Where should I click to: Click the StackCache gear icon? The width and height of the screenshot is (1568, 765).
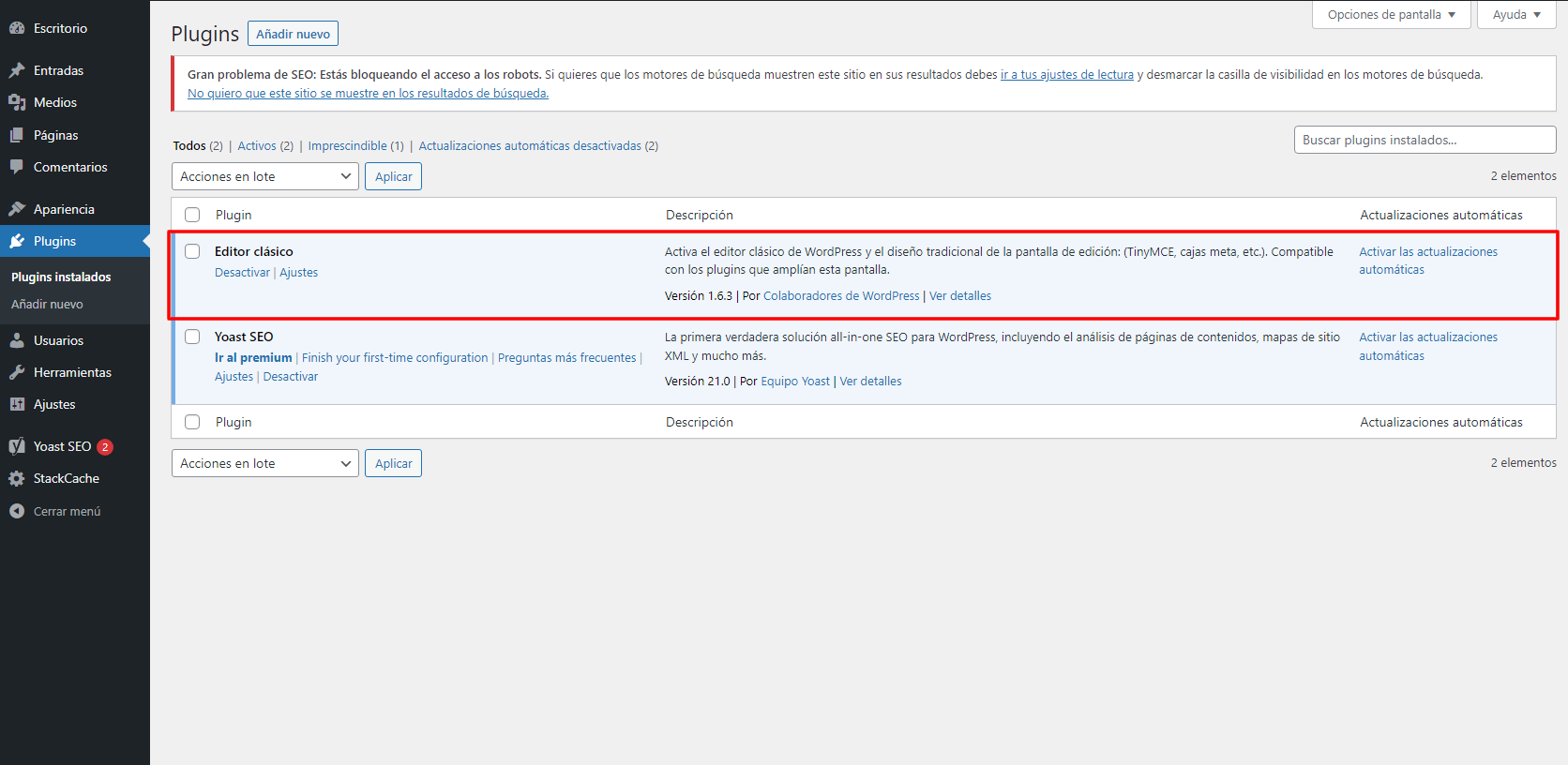(17, 478)
